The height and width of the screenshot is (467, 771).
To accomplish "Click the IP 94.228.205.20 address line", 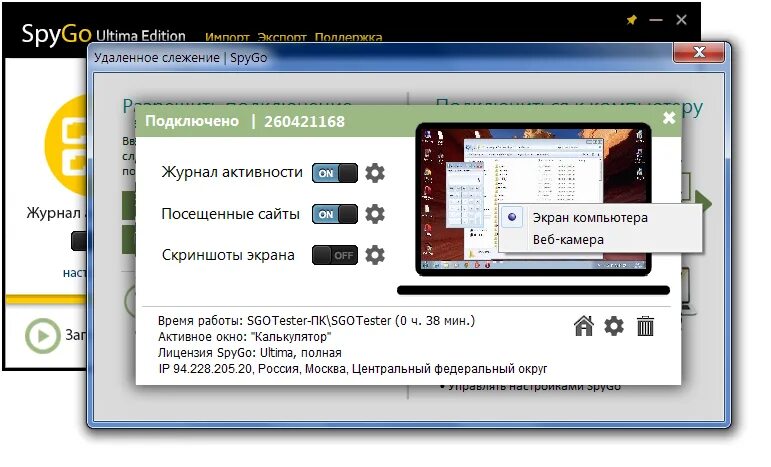I will (x=353, y=369).
